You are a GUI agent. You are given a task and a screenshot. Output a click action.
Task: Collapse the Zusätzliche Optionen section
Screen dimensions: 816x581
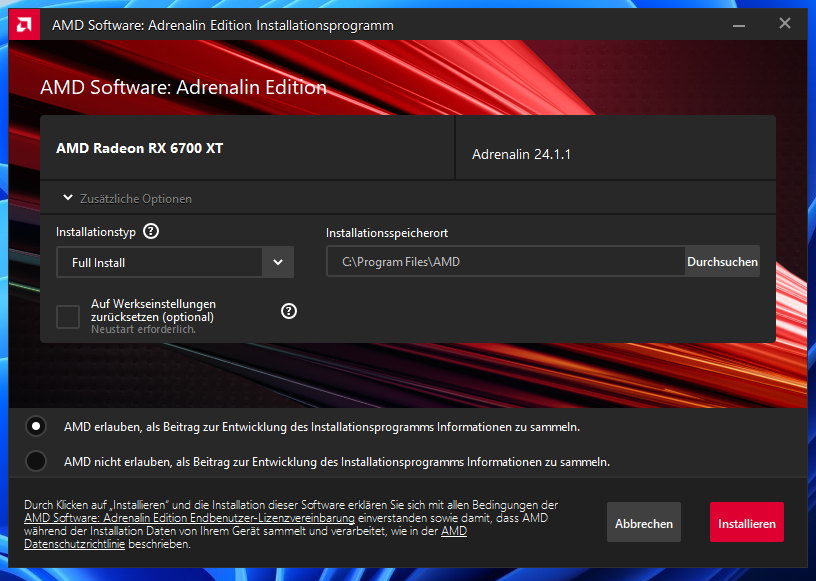127,198
